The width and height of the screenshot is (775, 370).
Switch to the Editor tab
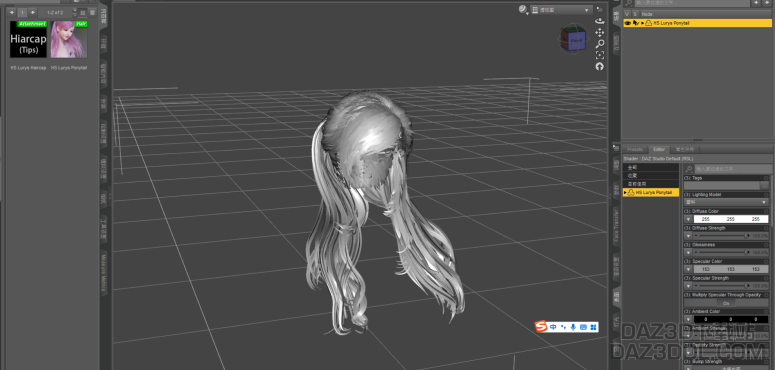659,149
